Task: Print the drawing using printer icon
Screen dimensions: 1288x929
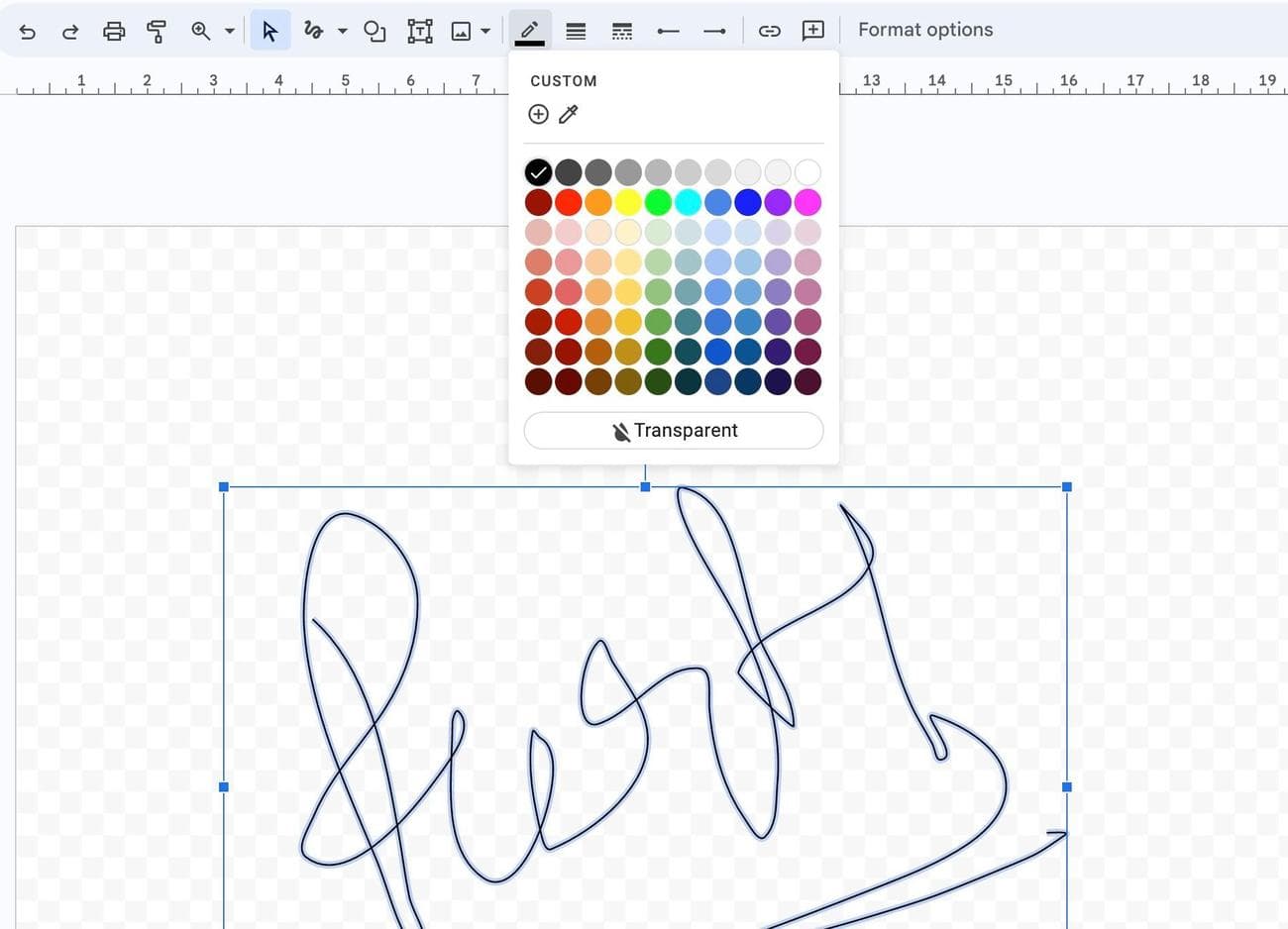Action: pyautogui.click(x=114, y=31)
